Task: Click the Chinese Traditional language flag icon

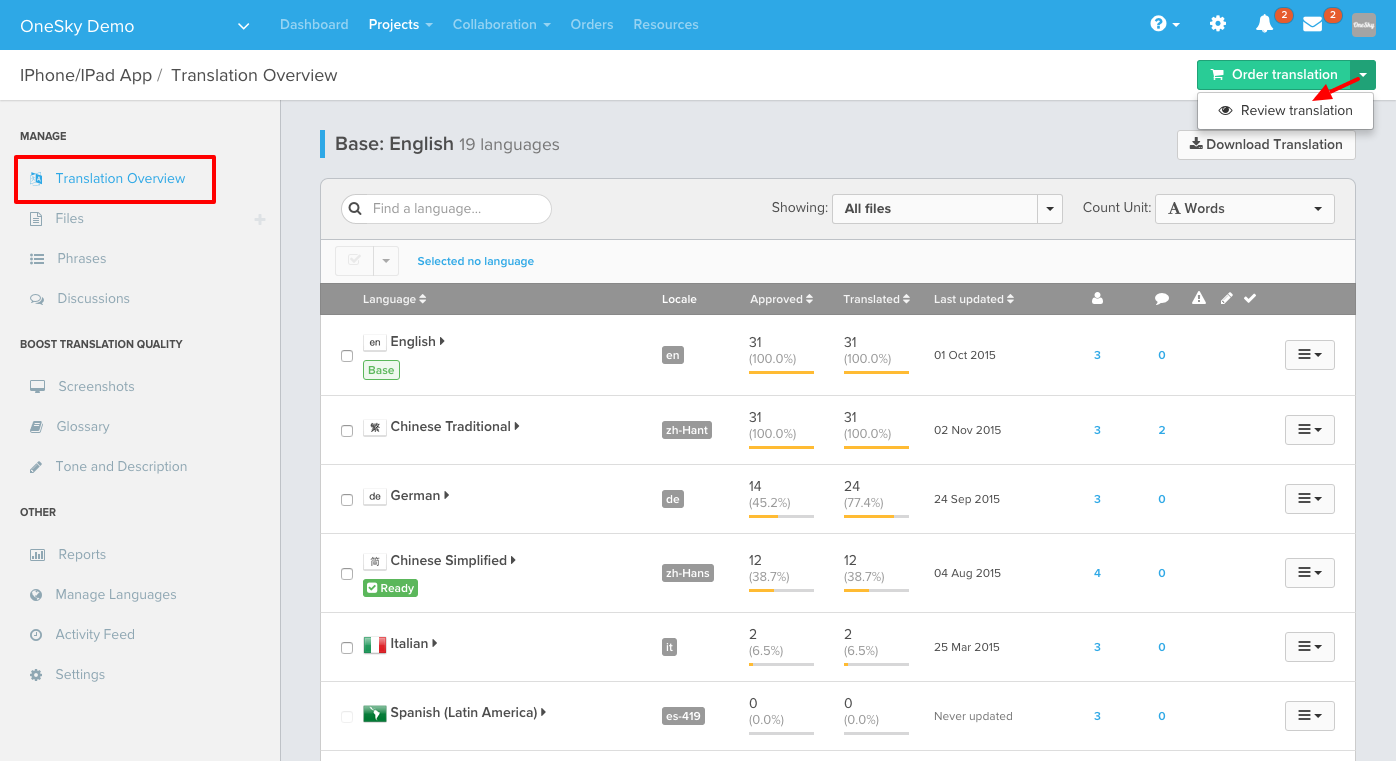Action: (375, 427)
